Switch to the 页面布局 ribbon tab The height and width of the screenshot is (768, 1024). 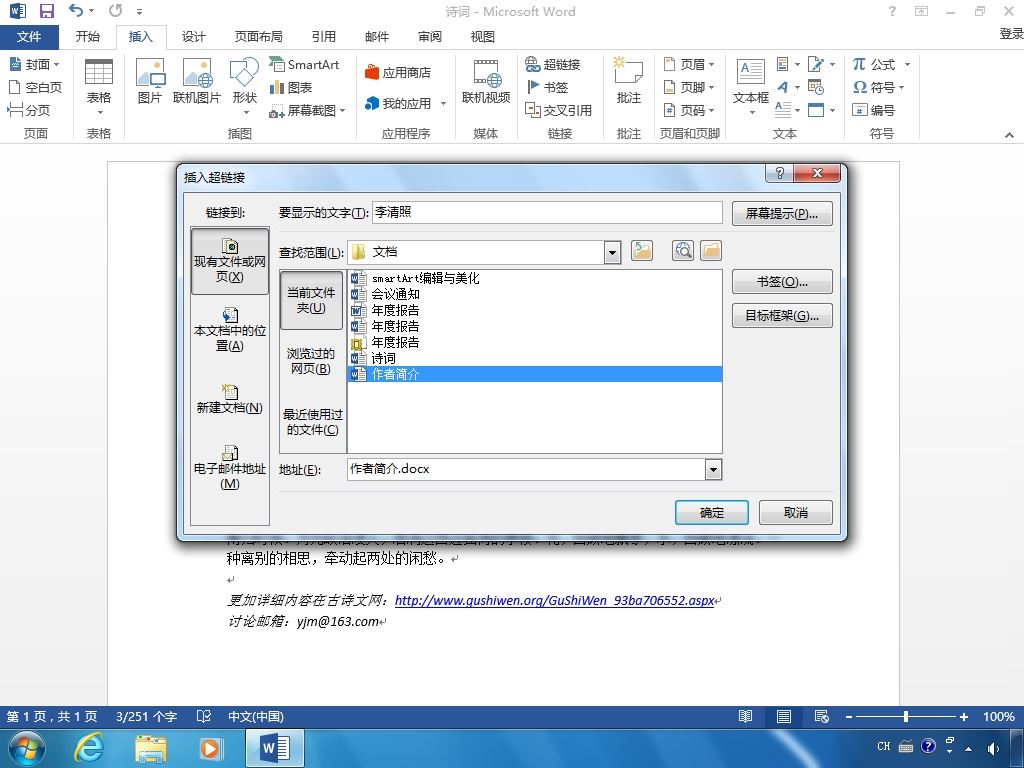pos(259,37)
